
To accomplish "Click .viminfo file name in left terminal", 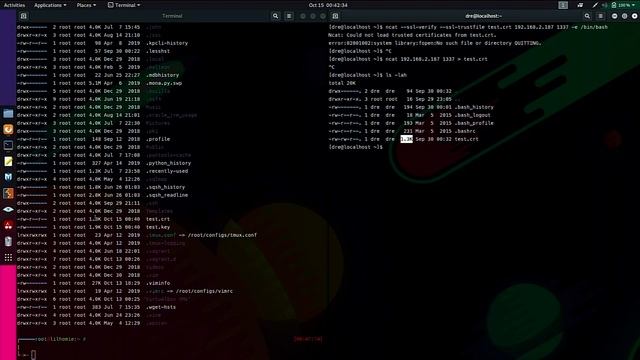I will 158,283.
